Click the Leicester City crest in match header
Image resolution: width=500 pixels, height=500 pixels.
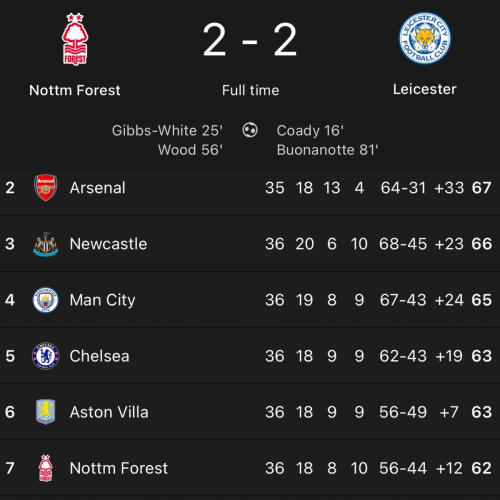425,38
